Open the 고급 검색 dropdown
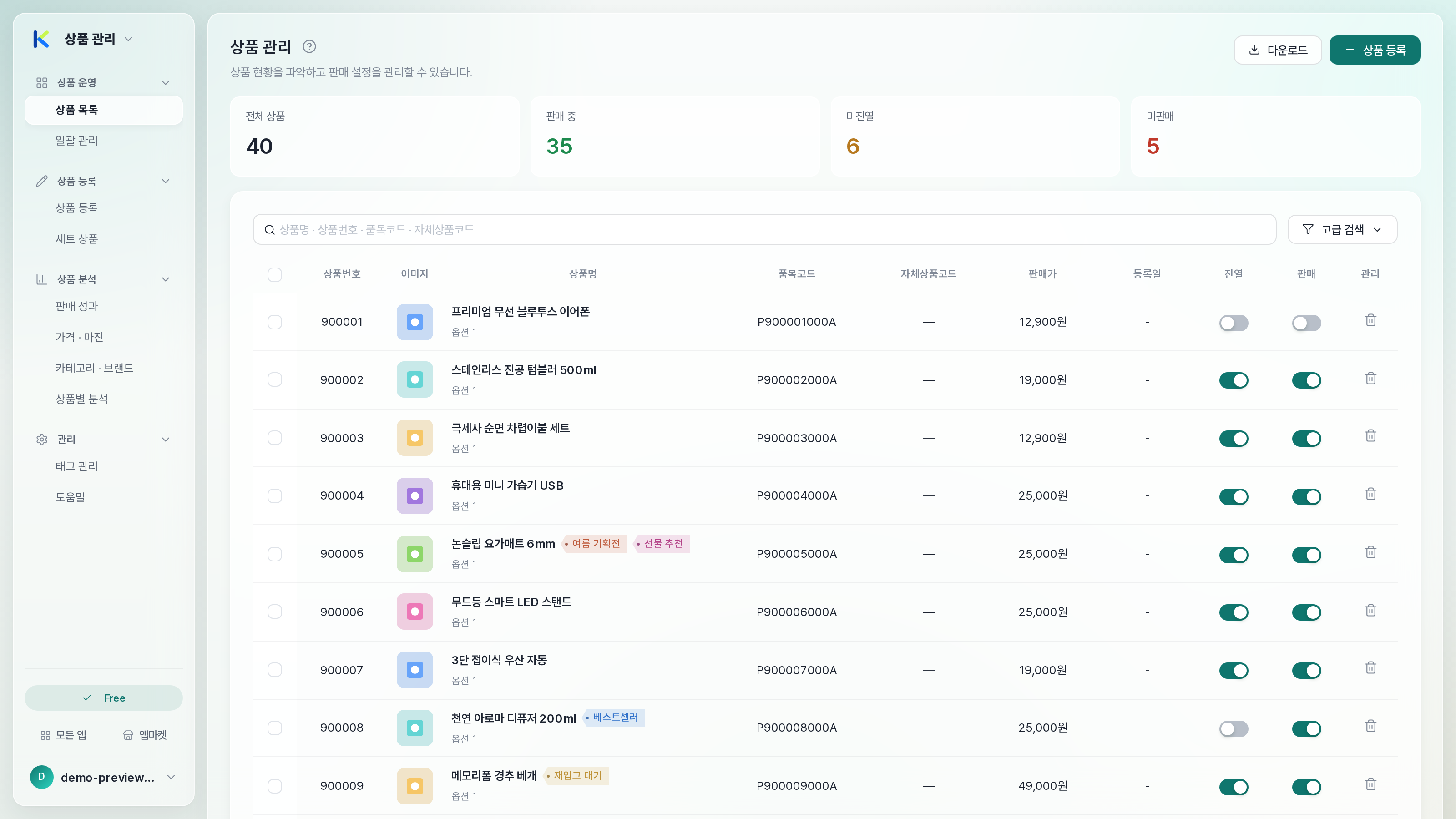 [x=1342, y=229]
